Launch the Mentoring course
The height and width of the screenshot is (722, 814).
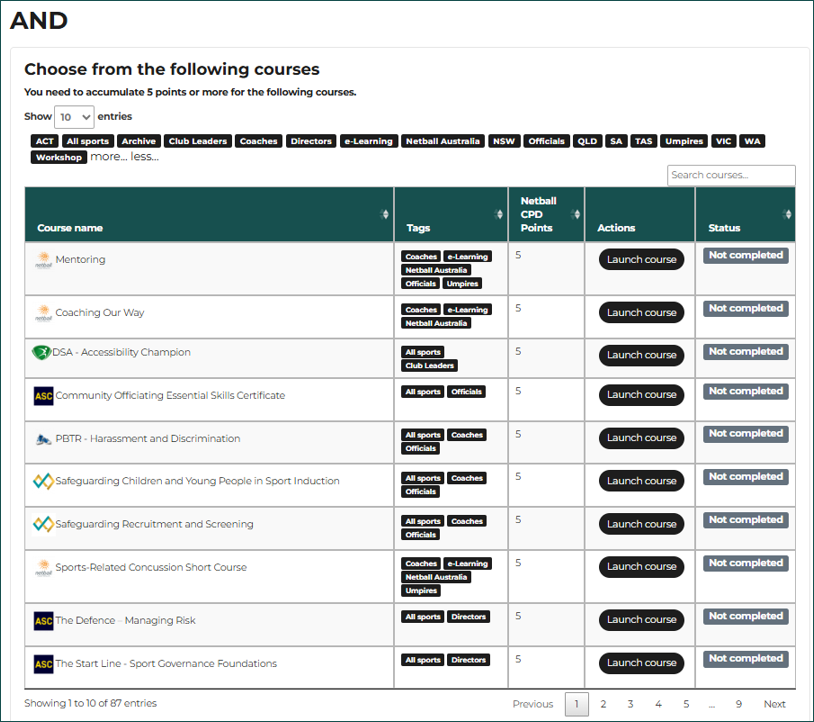[x=642, y=260]
